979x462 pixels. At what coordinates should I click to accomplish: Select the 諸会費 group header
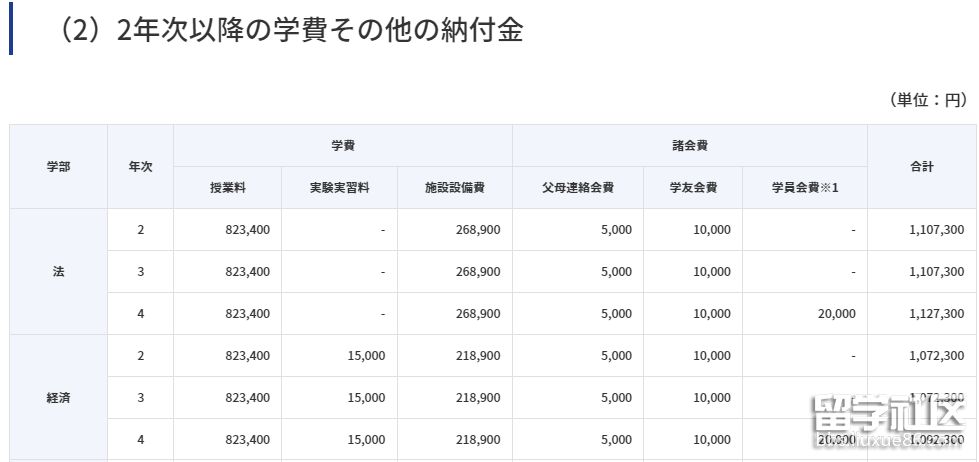689,146
